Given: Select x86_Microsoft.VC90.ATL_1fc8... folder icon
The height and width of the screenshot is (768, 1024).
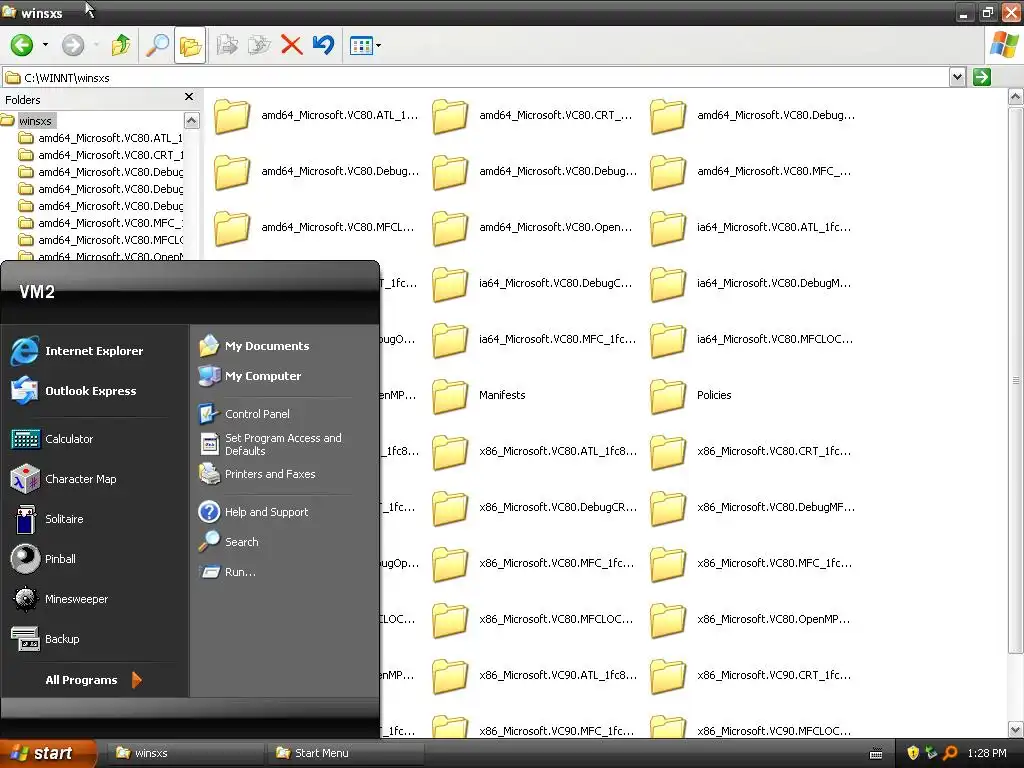Looking at the screenshot, I should [450, 675].
